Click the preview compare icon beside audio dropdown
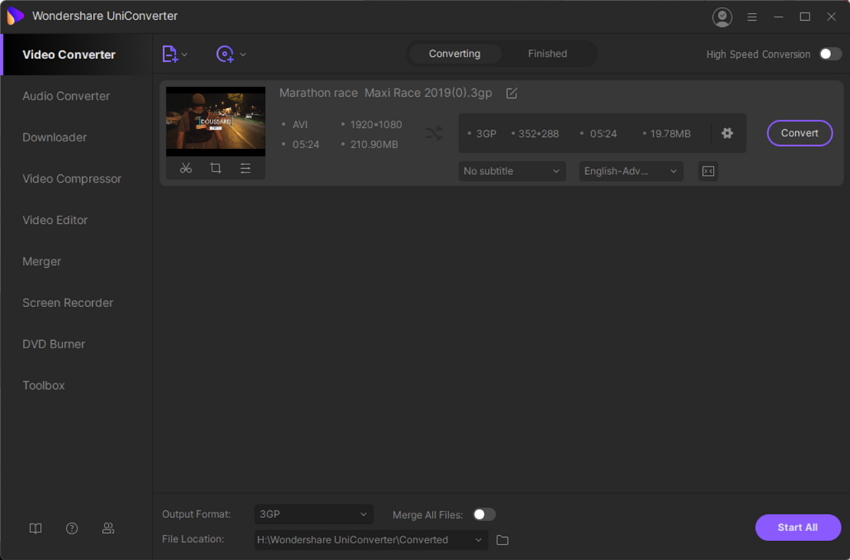This screenshot has width=850, height=560. point(708,171)
